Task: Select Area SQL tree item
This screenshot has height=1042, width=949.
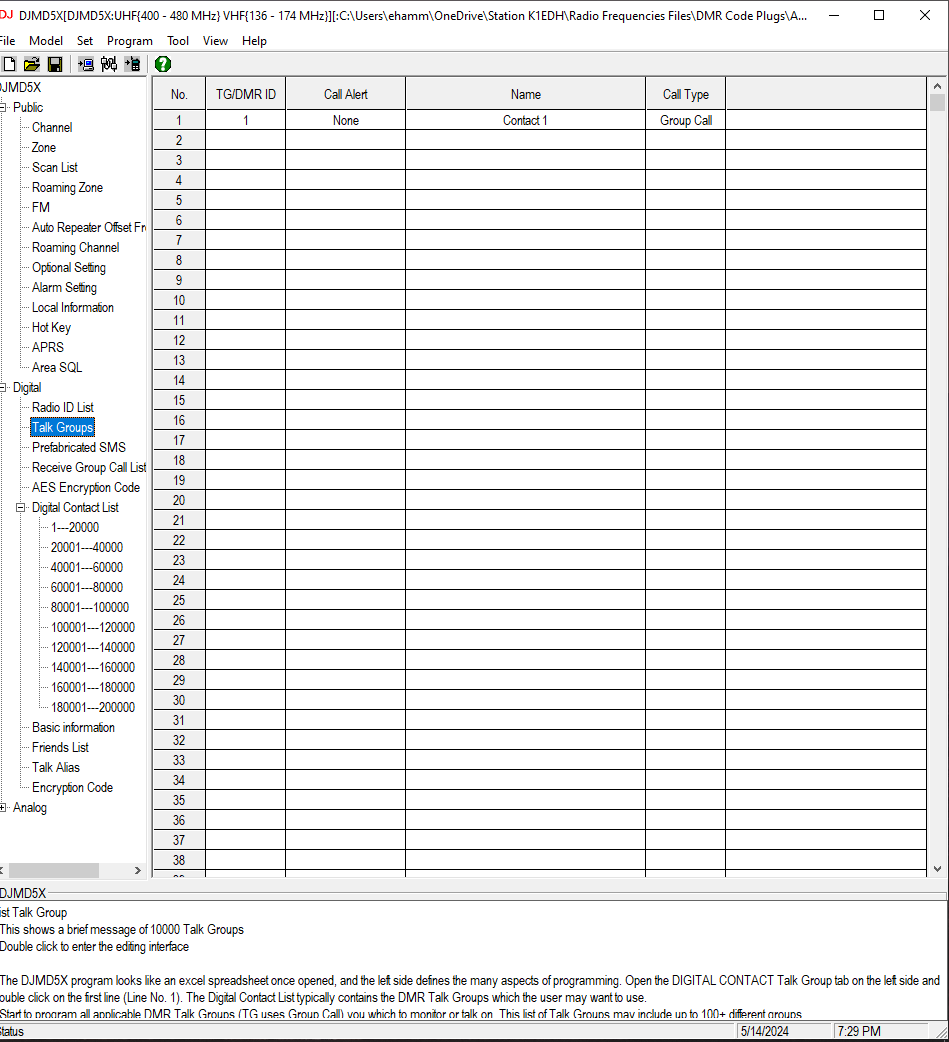Action: point(56,367)
